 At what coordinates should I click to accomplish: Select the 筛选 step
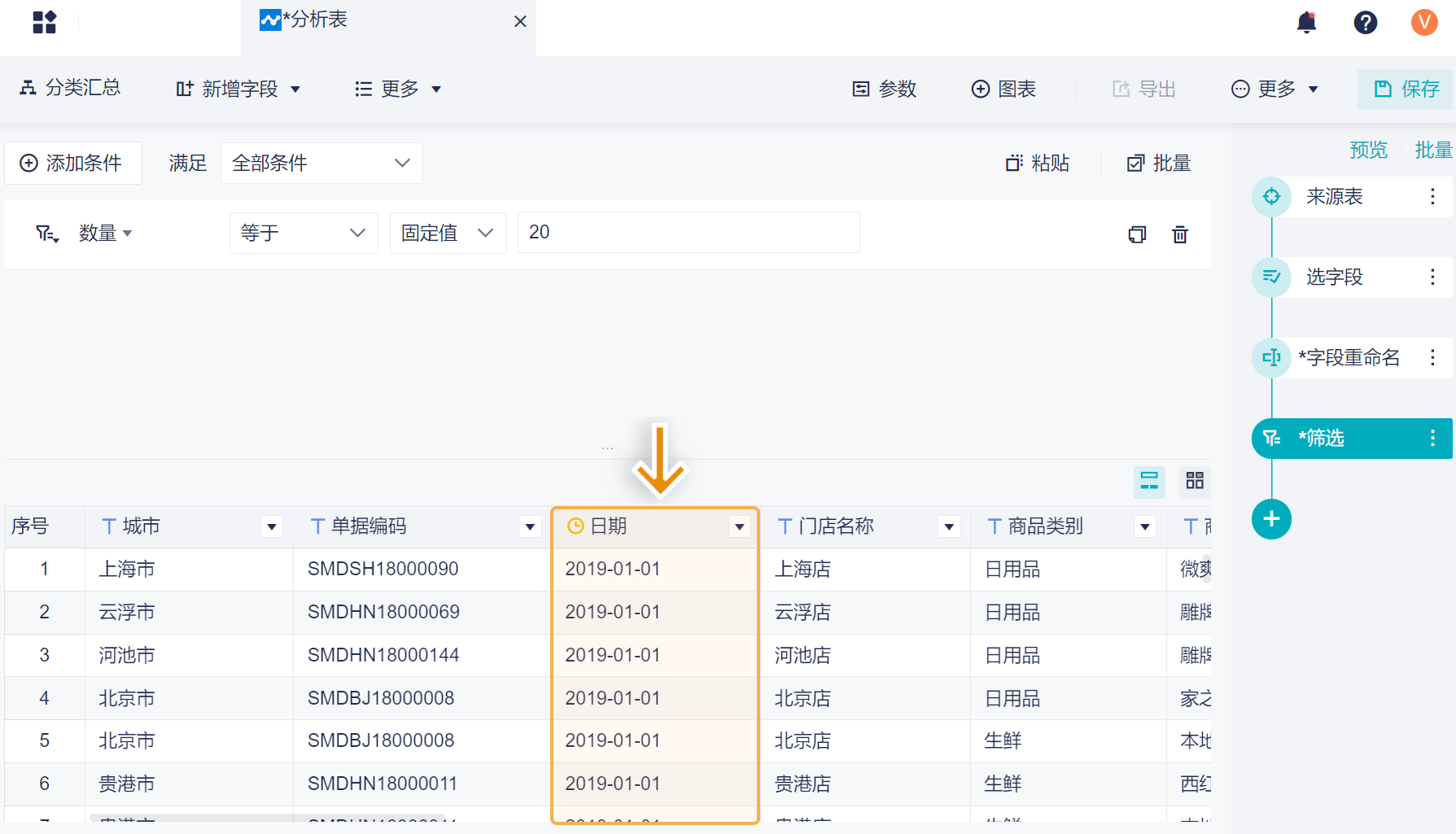1352,439
